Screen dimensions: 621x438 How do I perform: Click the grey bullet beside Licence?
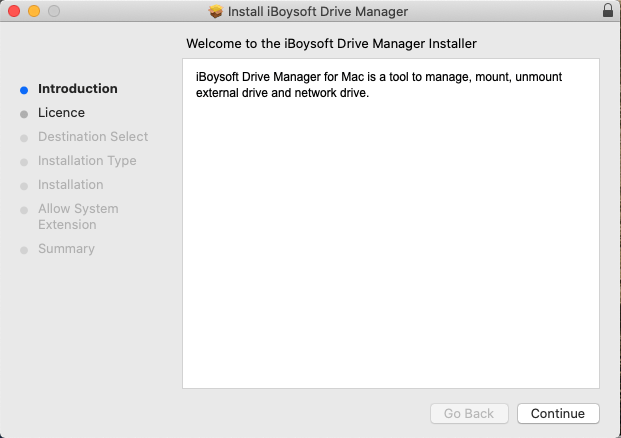24,114
